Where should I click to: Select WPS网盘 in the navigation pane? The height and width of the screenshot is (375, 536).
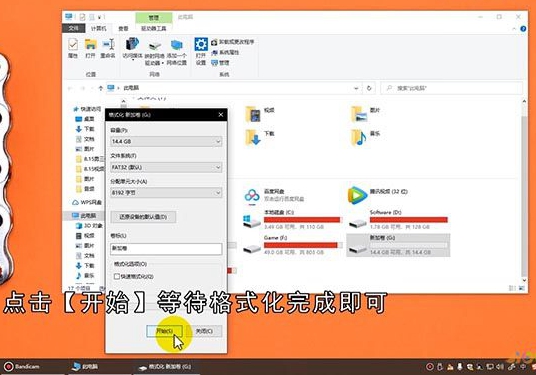pyautogui.click(x=87, y=202)
